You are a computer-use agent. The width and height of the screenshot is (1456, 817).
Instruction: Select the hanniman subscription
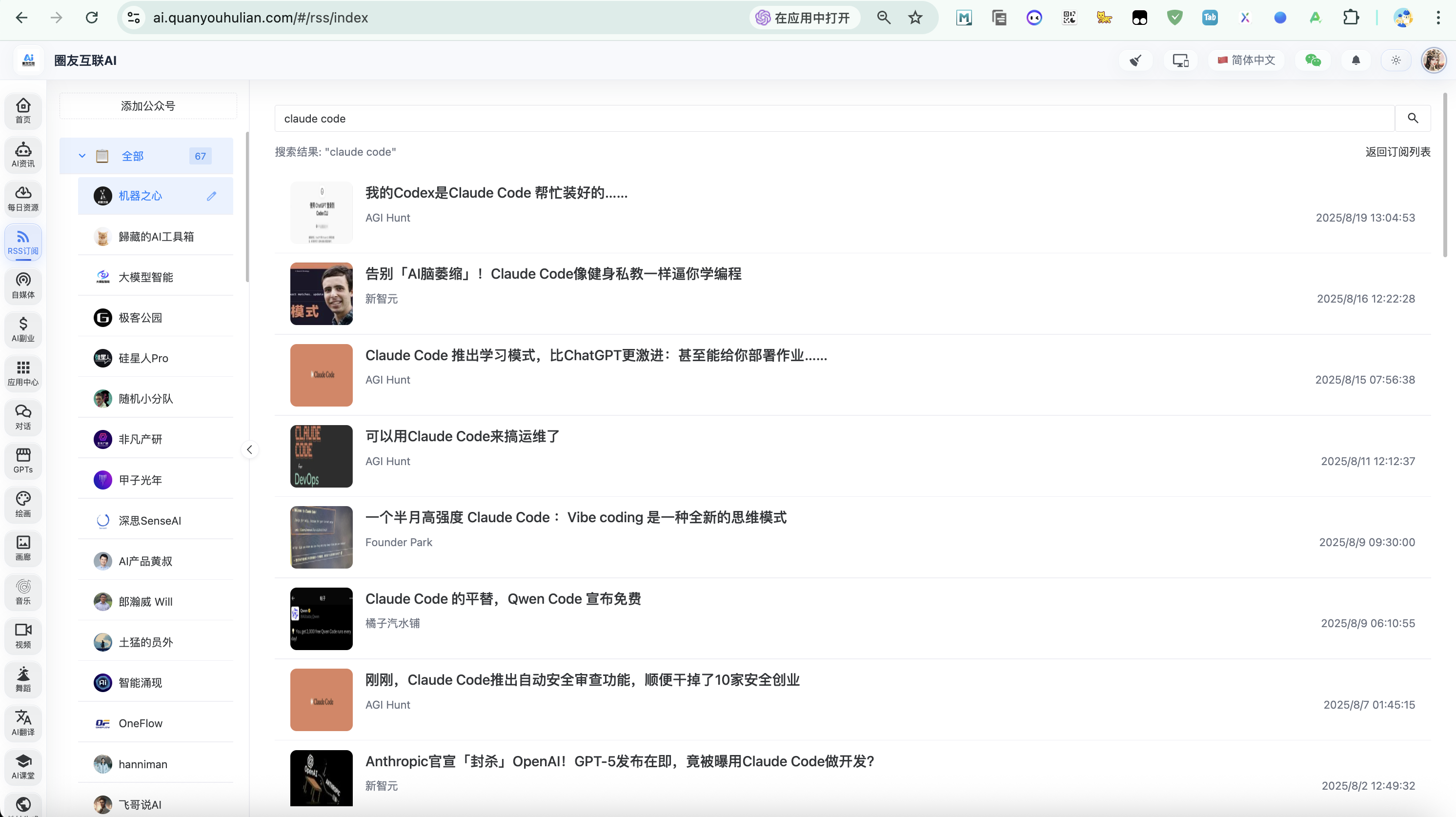click(x=156, y=764)
